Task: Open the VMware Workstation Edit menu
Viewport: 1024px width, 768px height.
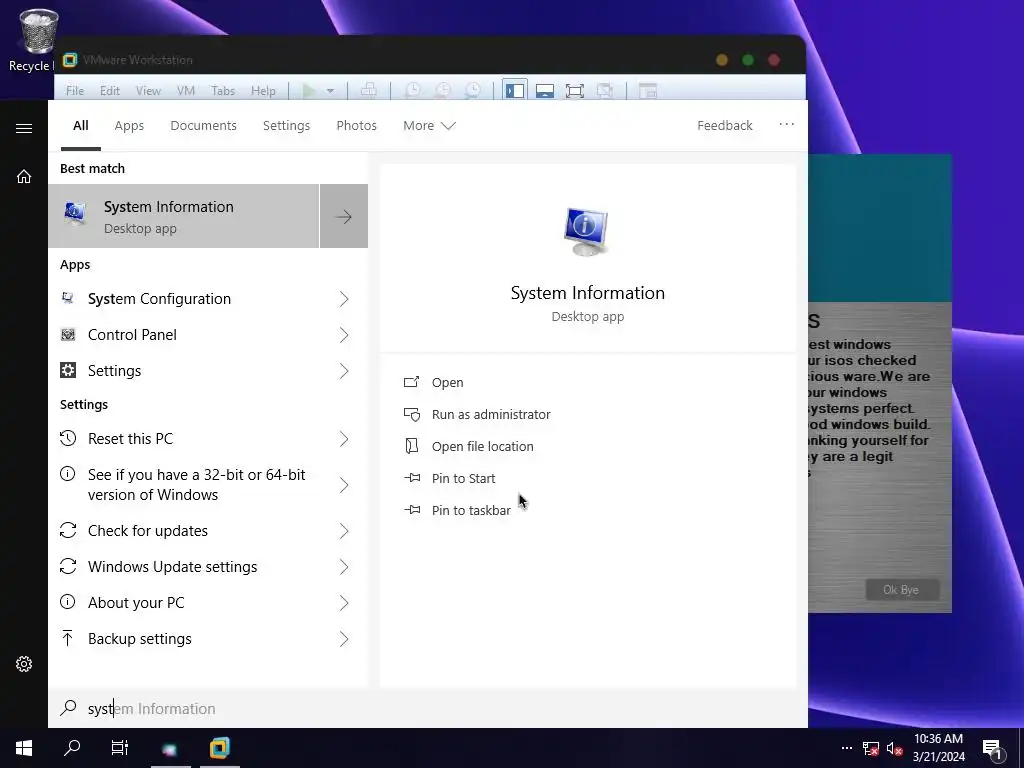Action: coord(110,90)
